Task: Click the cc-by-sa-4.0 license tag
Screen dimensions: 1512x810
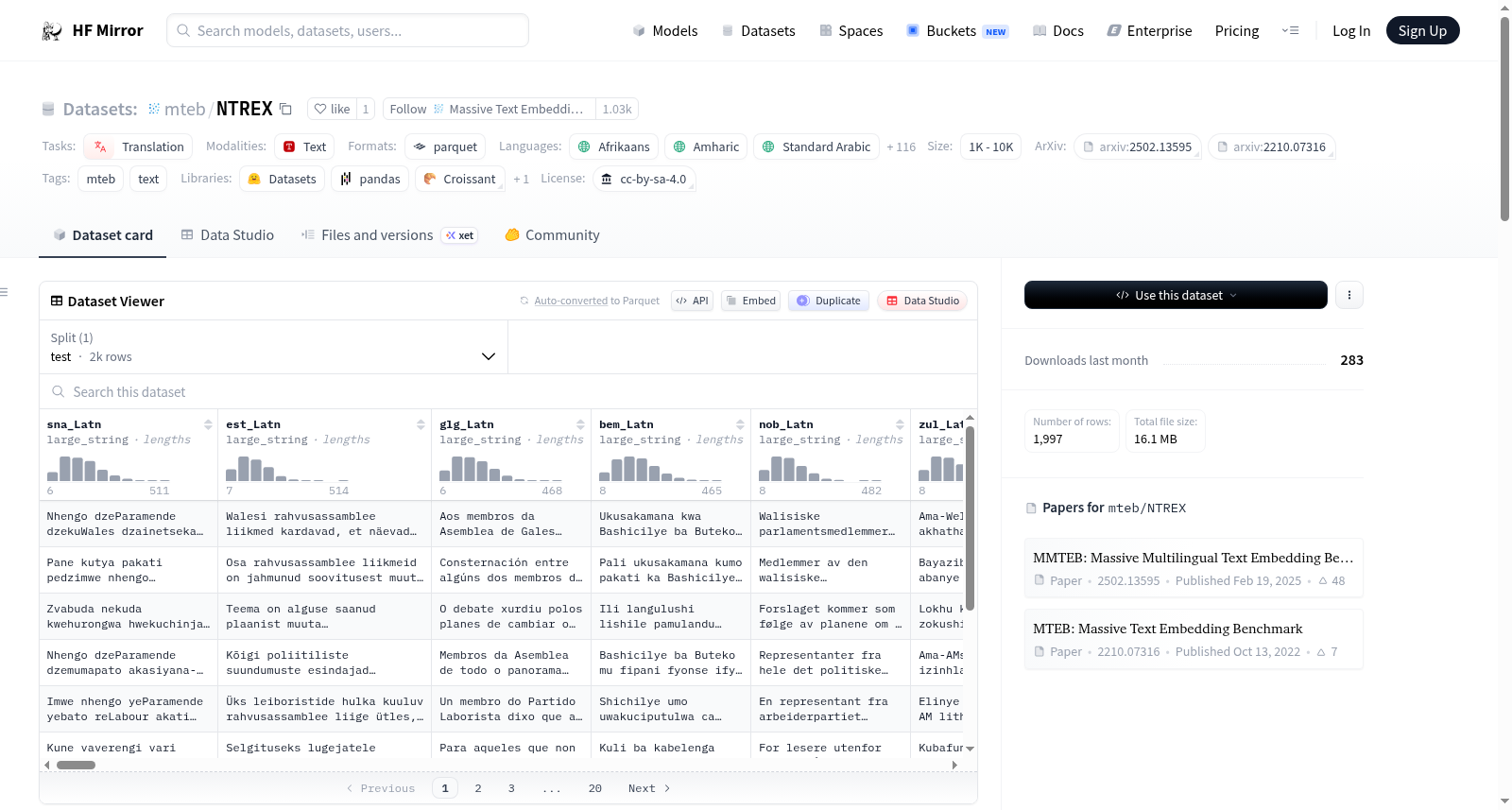Action: (644, 179)
